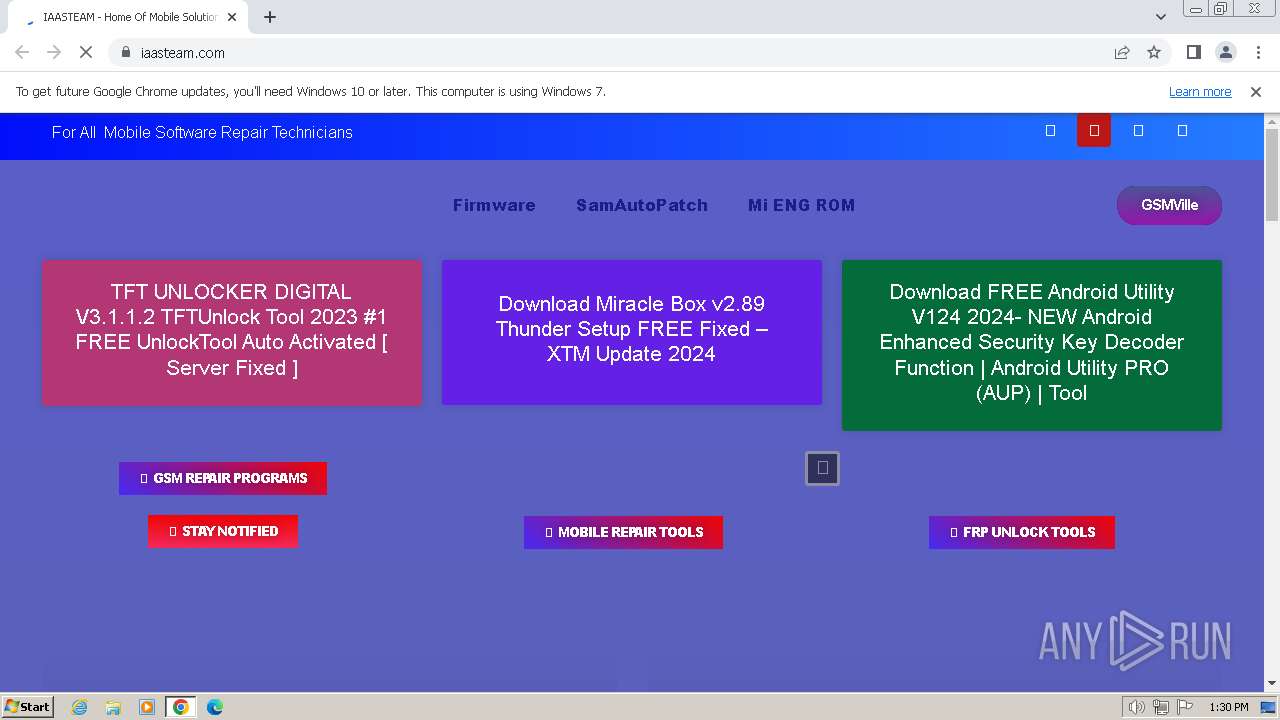Click the scrollbar up arrow
1280x720 pixels.
click(x=1272, y=121)
